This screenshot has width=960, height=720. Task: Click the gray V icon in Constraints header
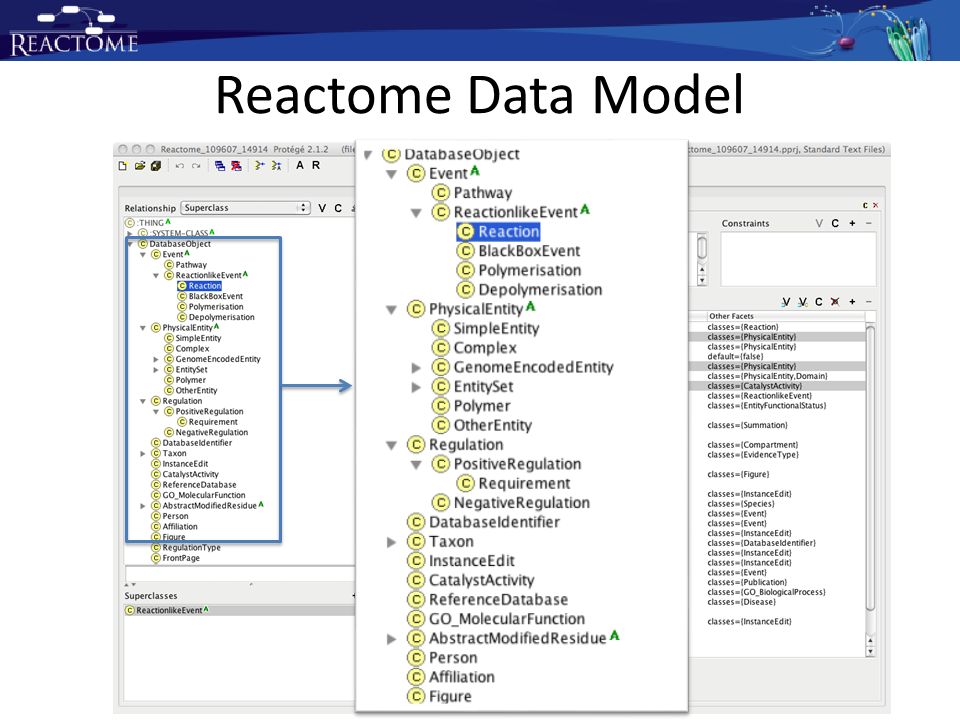point(819,223)
